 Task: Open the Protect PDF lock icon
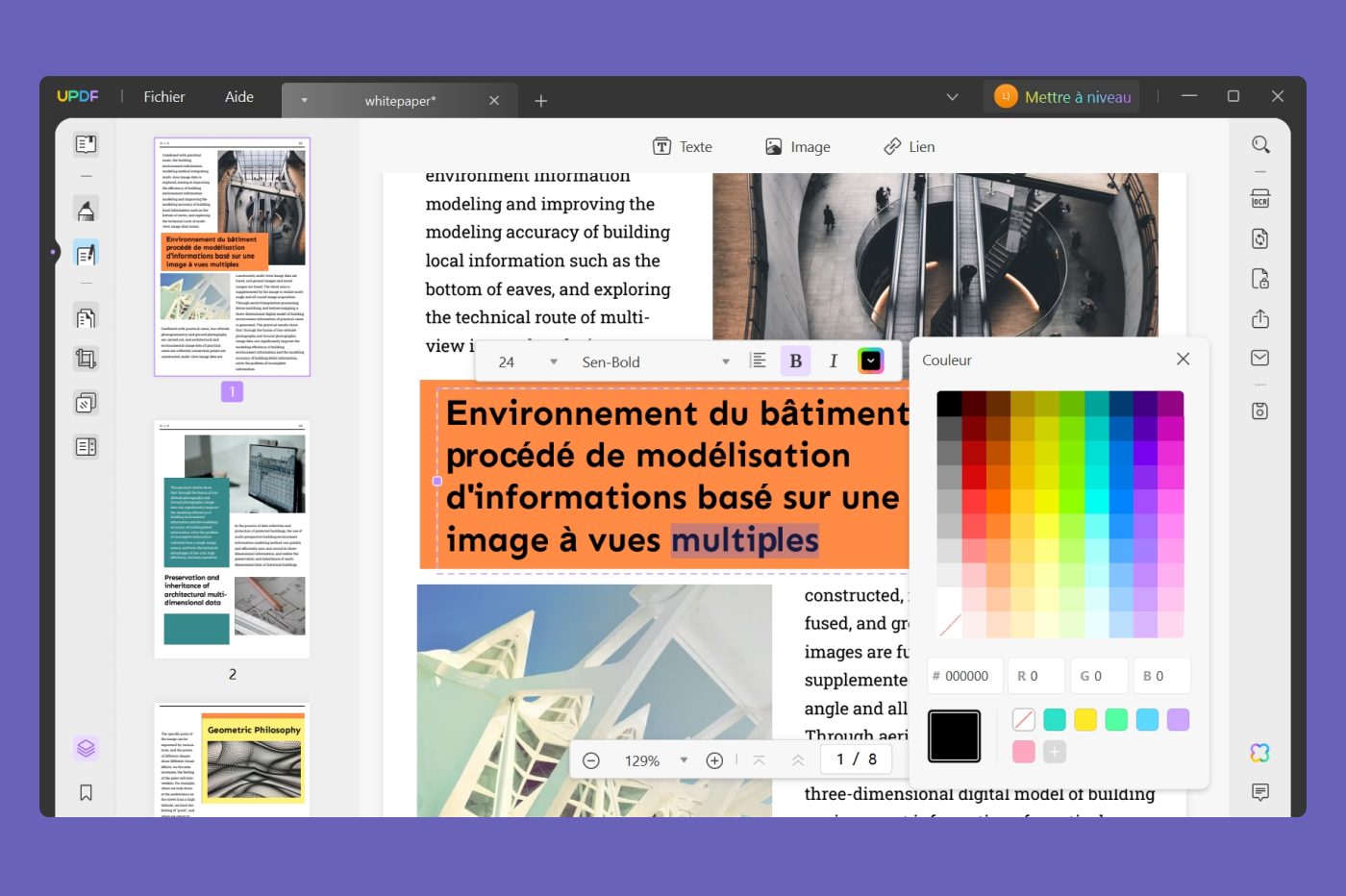point(1260,279)
